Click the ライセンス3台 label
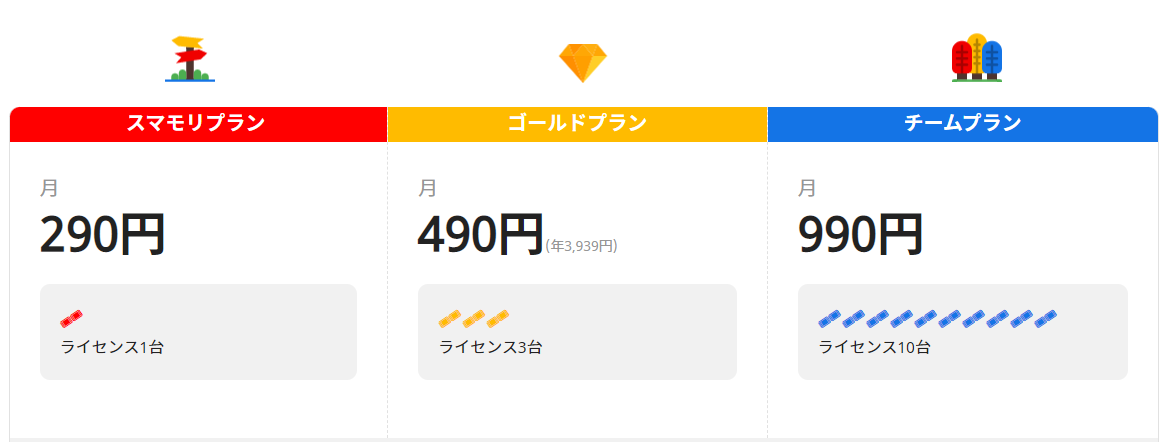 pos(491,348)
